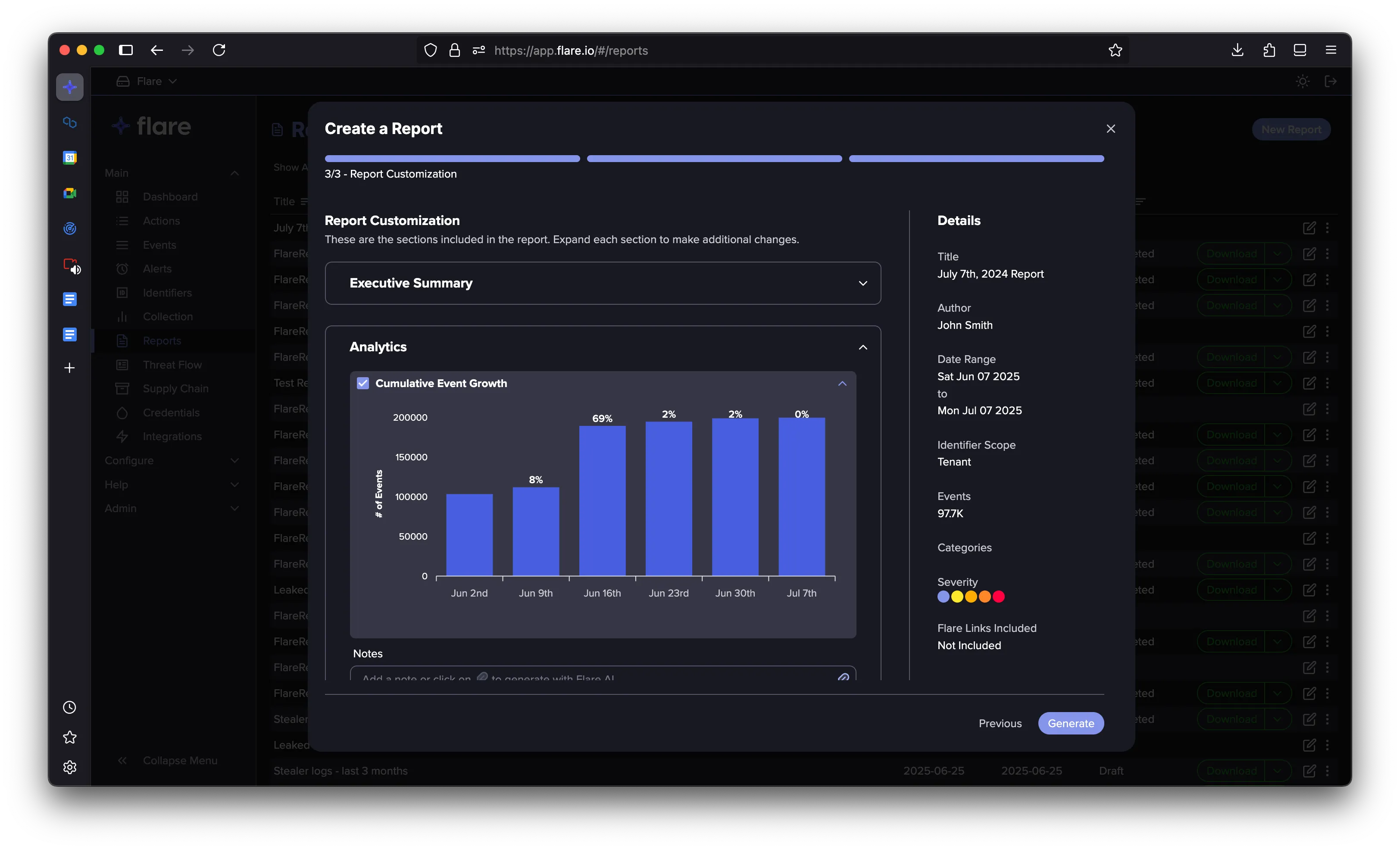Click the Generate button
Image resolution: width=1400 pixels, height=850 pixels.
click(x=1071, y=723)
